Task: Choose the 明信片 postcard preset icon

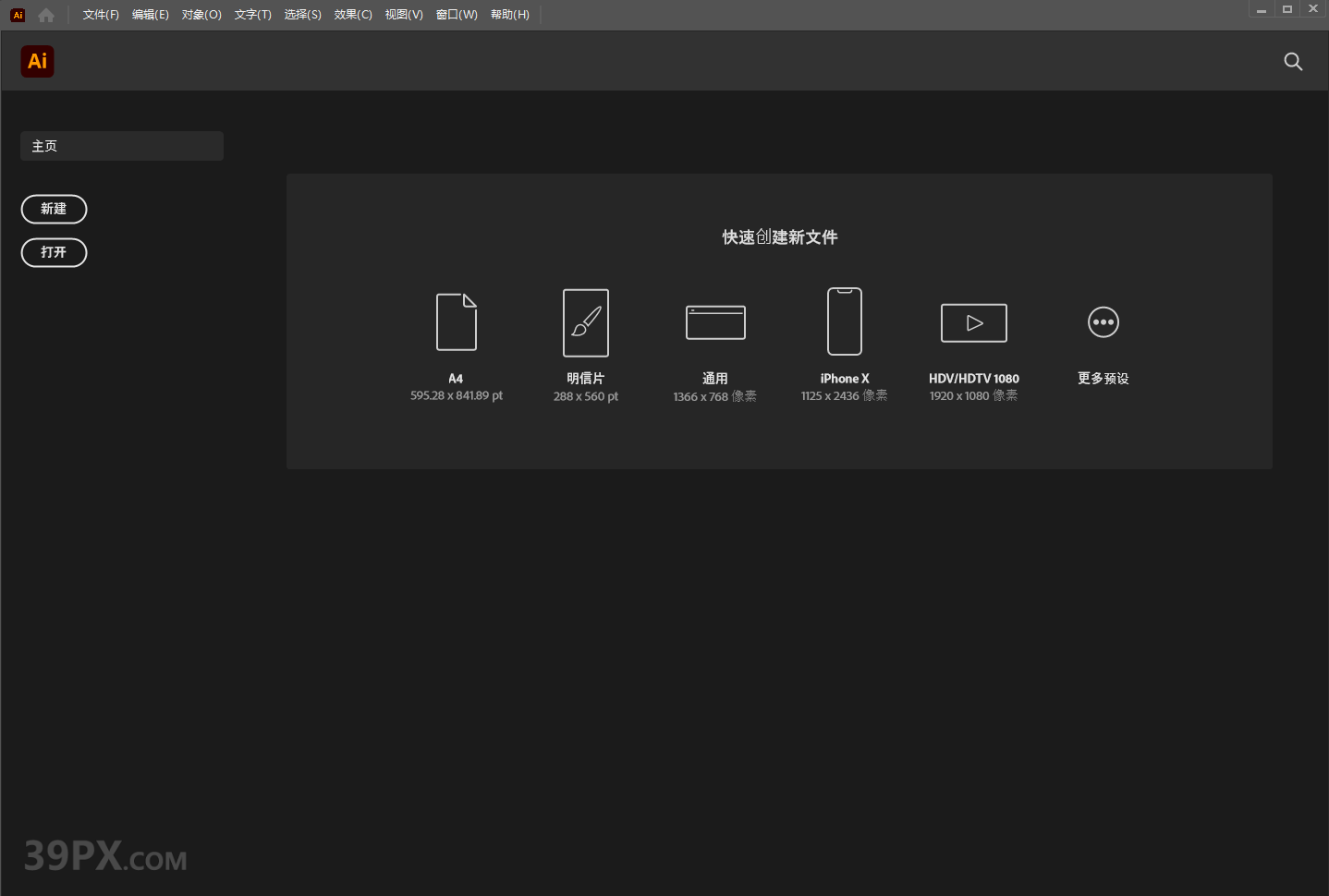Action: tap(586, 322)
